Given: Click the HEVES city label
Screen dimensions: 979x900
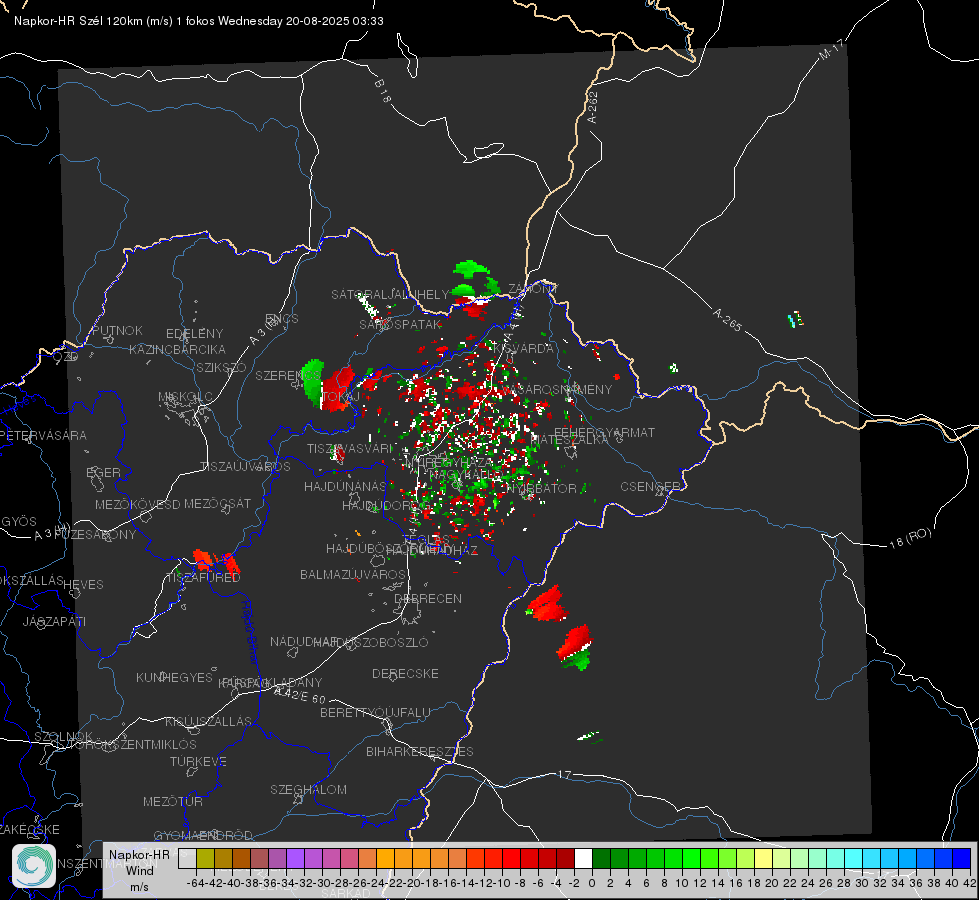Looking at the screenshot, I should coord(83,585).
